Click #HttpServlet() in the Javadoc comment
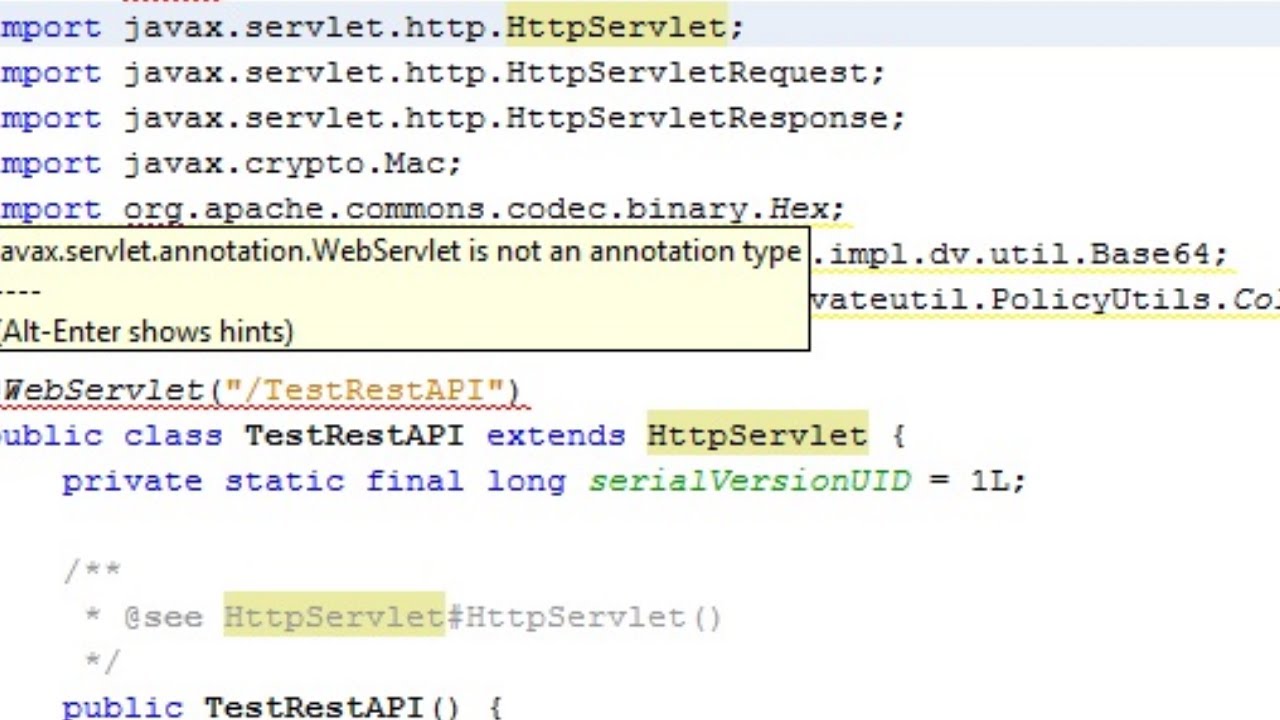This screenshot has width=1280, height=720. (x=583, y=617)
